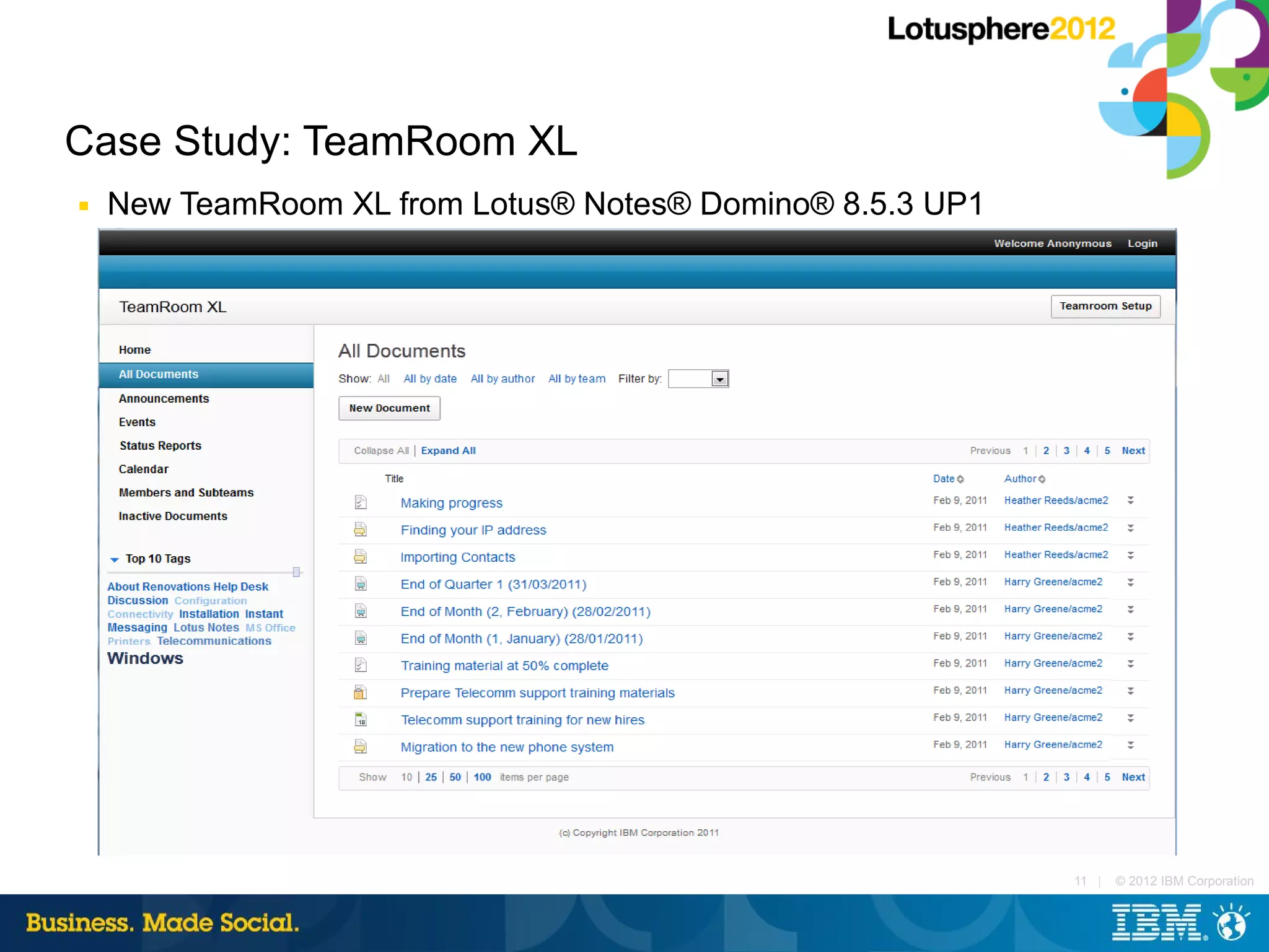Image resolution: width=1269 pixels, height=952 pixels.
Task: Show 50 items per page
Action: [455, 777]
